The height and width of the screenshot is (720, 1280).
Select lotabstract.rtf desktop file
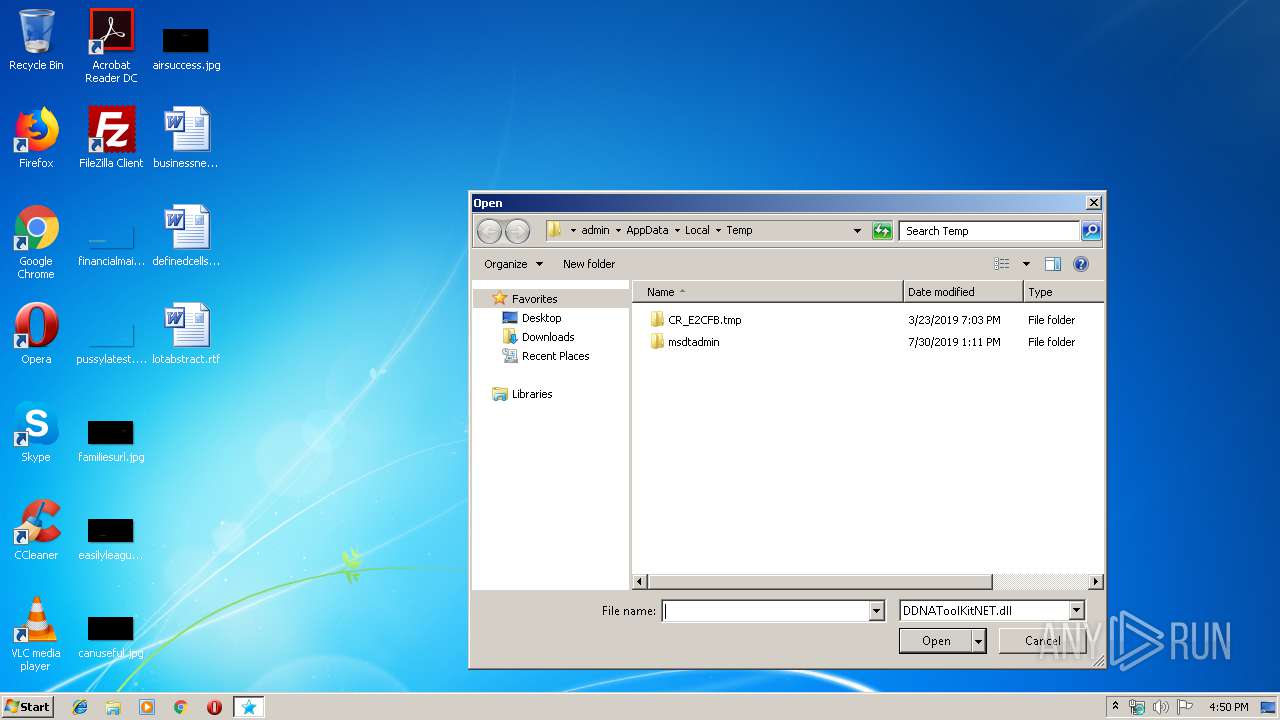click(186, 334)
